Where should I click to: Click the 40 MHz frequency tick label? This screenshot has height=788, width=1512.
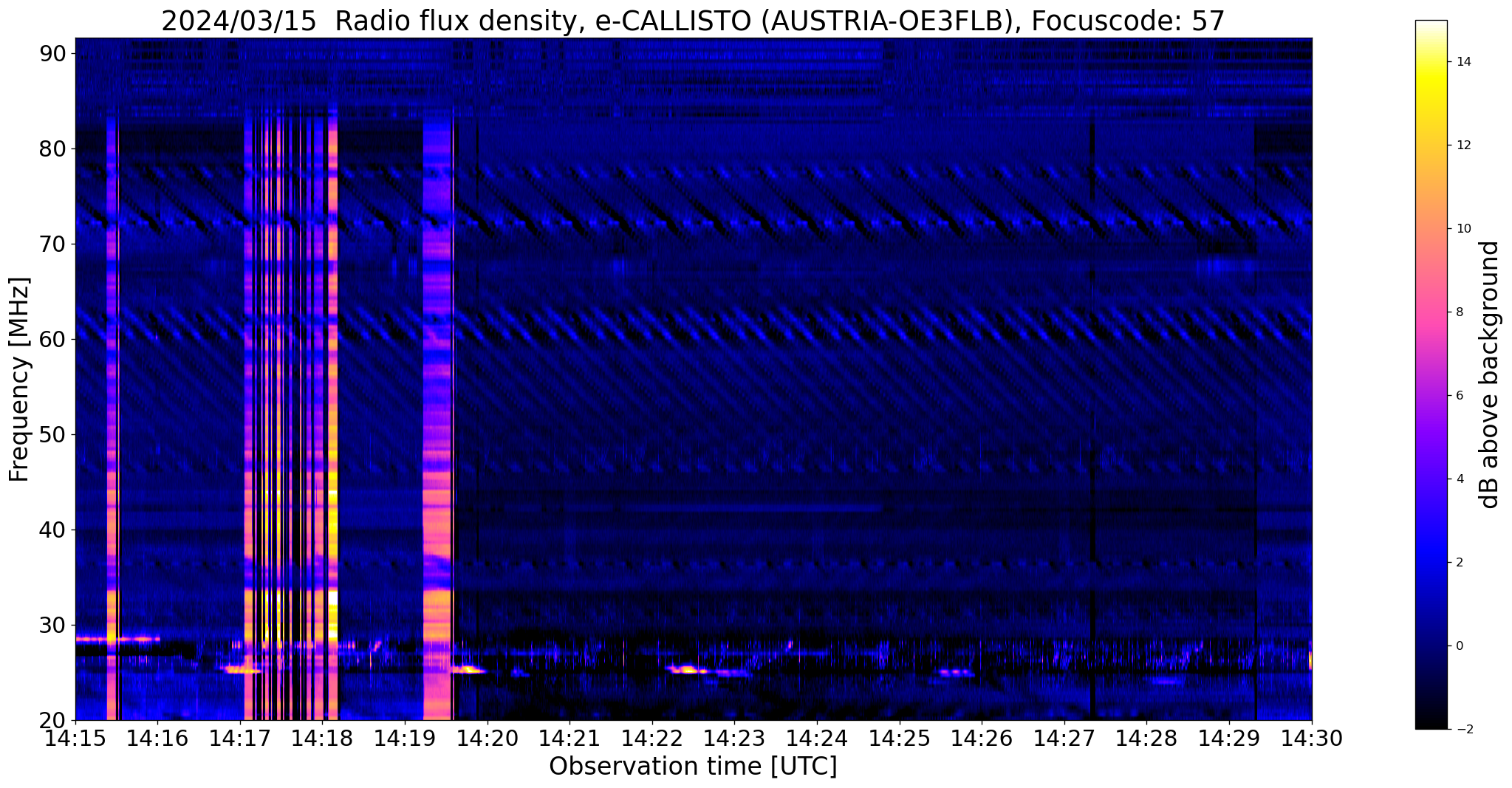click(53, 530)
